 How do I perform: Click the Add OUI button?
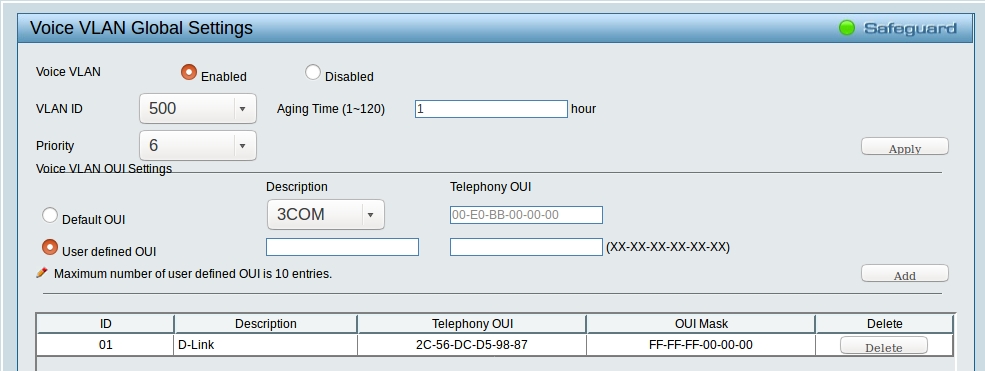[x=905, y=274]
